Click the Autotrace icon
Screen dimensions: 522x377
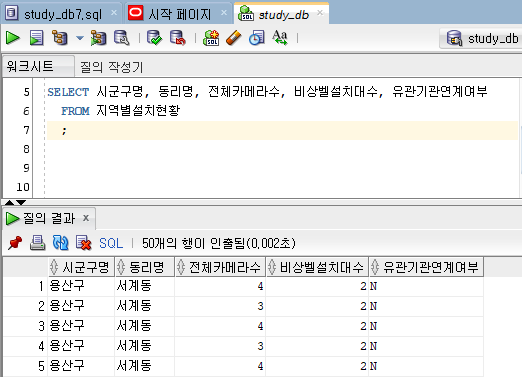coord(98,38)
